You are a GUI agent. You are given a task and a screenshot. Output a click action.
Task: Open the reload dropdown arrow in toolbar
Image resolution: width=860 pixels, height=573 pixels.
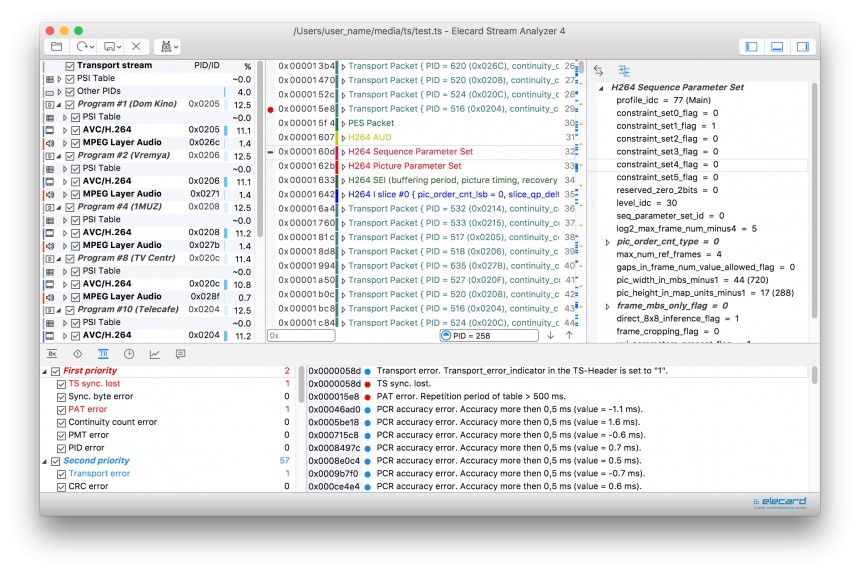click(92, 47)
